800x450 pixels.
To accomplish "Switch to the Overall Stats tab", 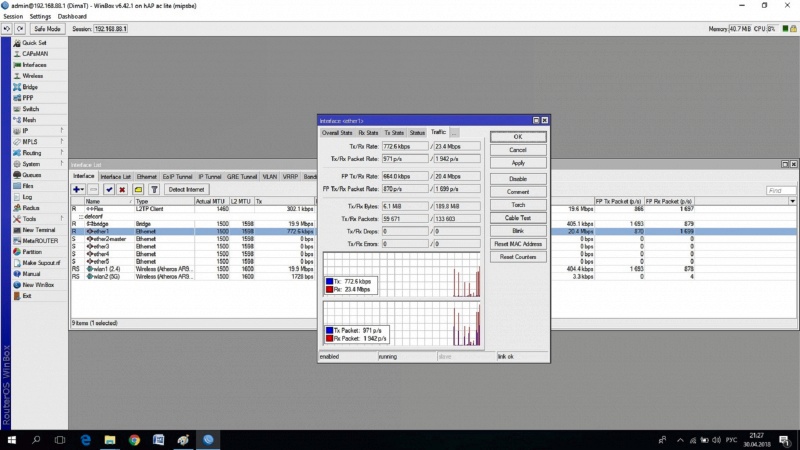I will click(x=337, y=132).
